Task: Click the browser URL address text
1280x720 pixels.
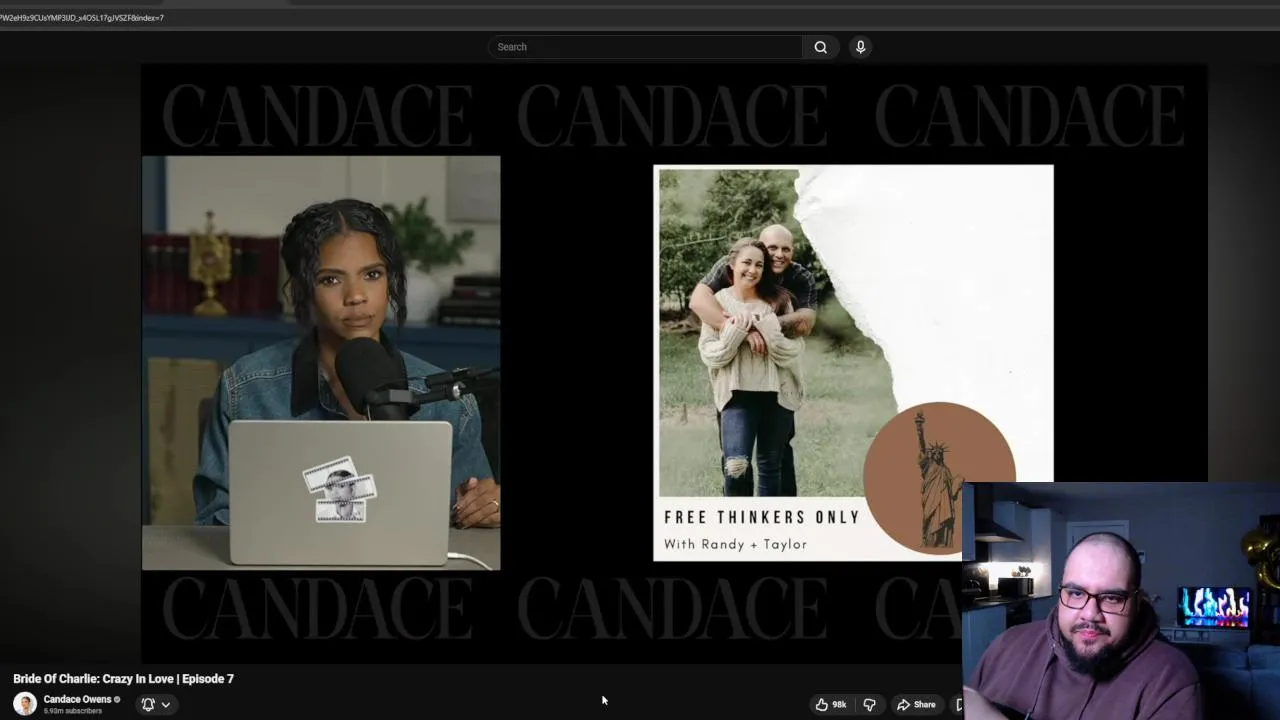Action: pos(82,18)
